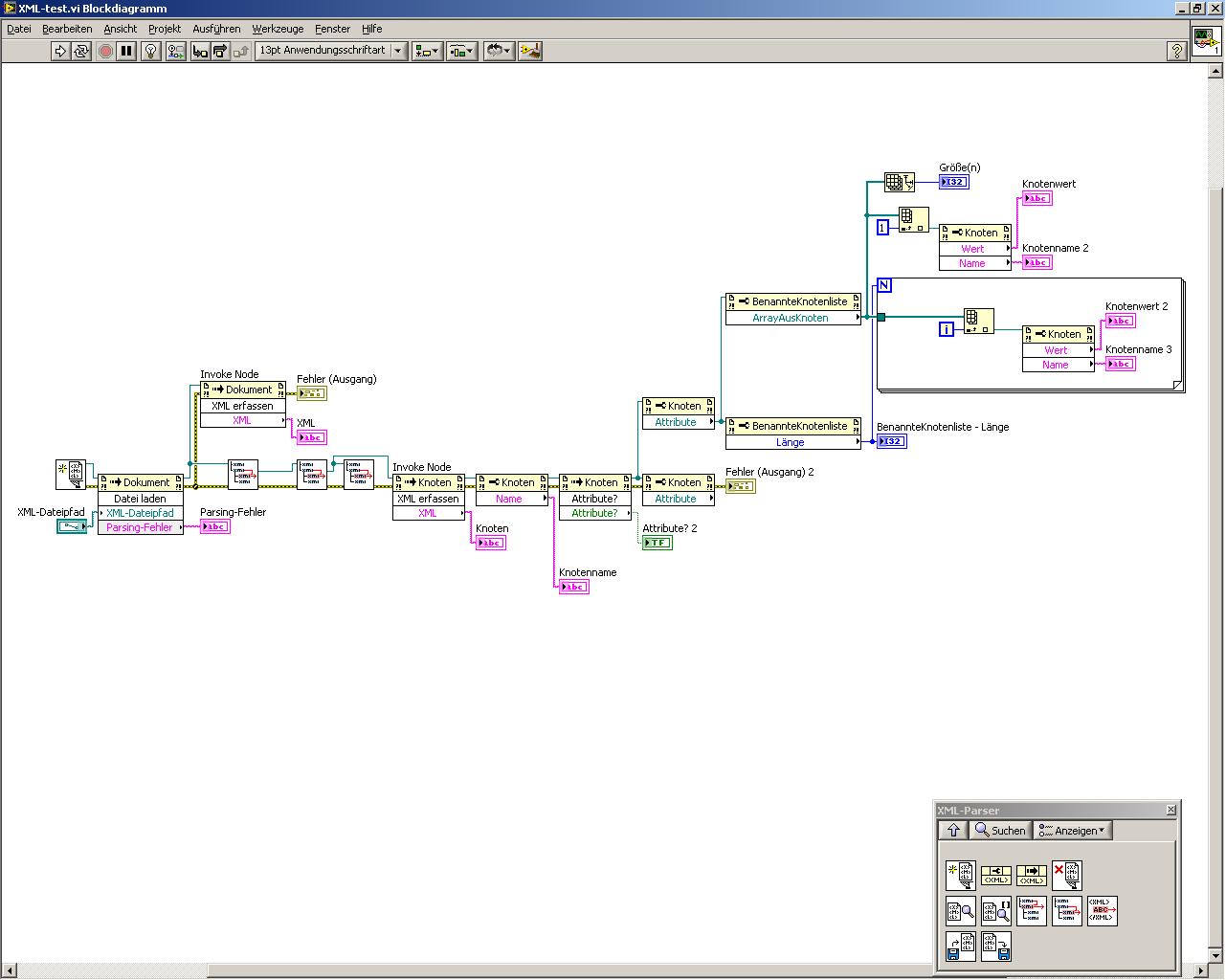Open the Bearbeiten menu
This screenshot has width=1226, height=980.
67,29
